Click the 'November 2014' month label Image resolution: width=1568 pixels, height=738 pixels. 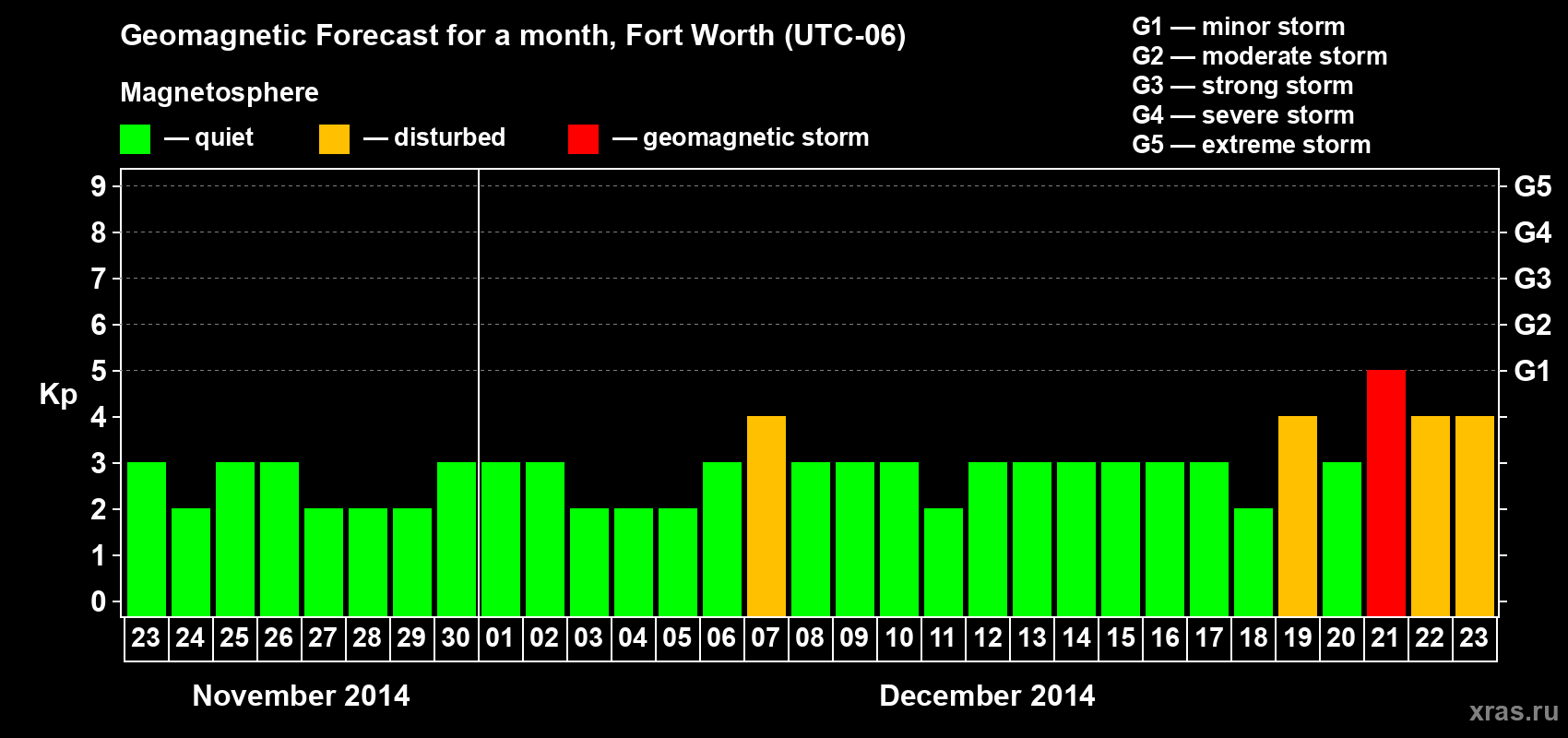302,696
